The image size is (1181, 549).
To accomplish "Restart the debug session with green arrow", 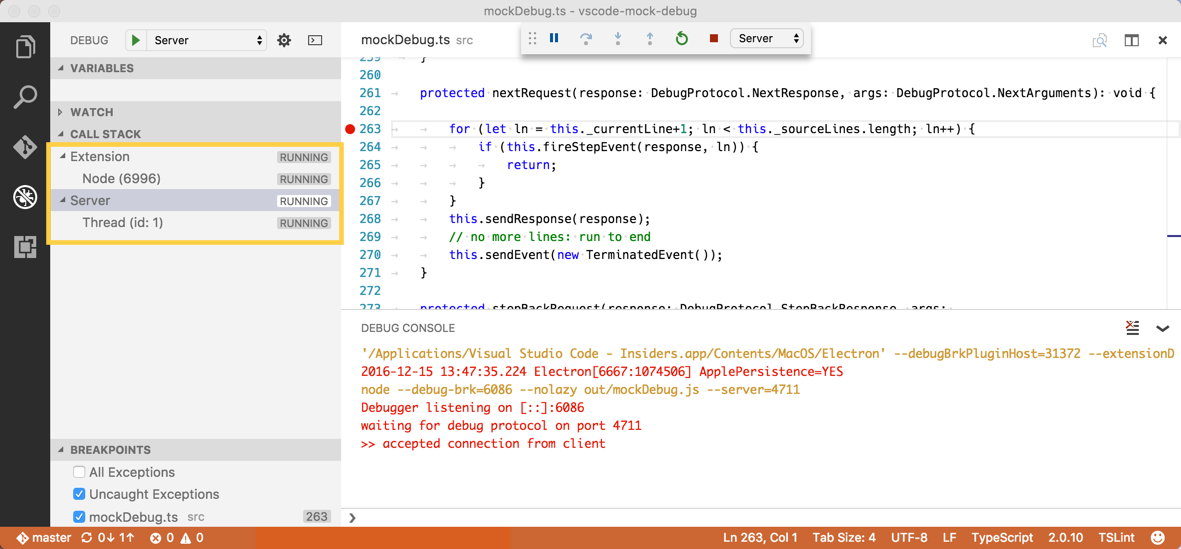I will [x=681, y=39].
